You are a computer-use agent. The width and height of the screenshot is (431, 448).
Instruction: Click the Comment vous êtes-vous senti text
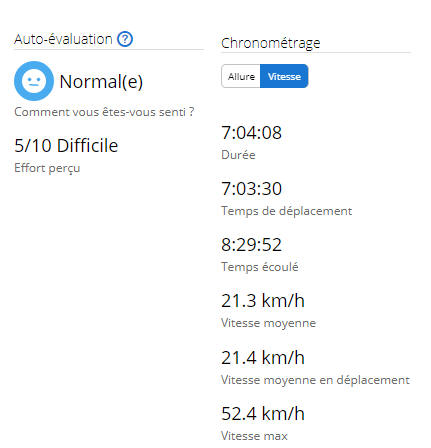pos(104,112)
